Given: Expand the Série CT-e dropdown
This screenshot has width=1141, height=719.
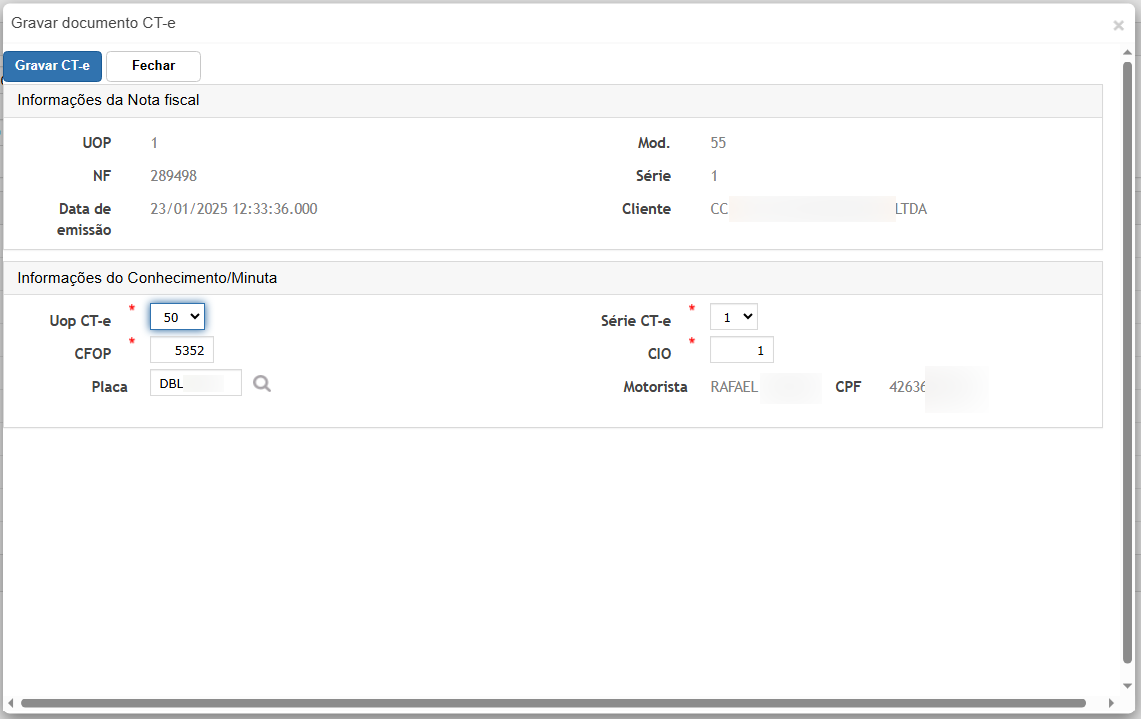Looking at the screenshot, I should (x=733, y=317).
